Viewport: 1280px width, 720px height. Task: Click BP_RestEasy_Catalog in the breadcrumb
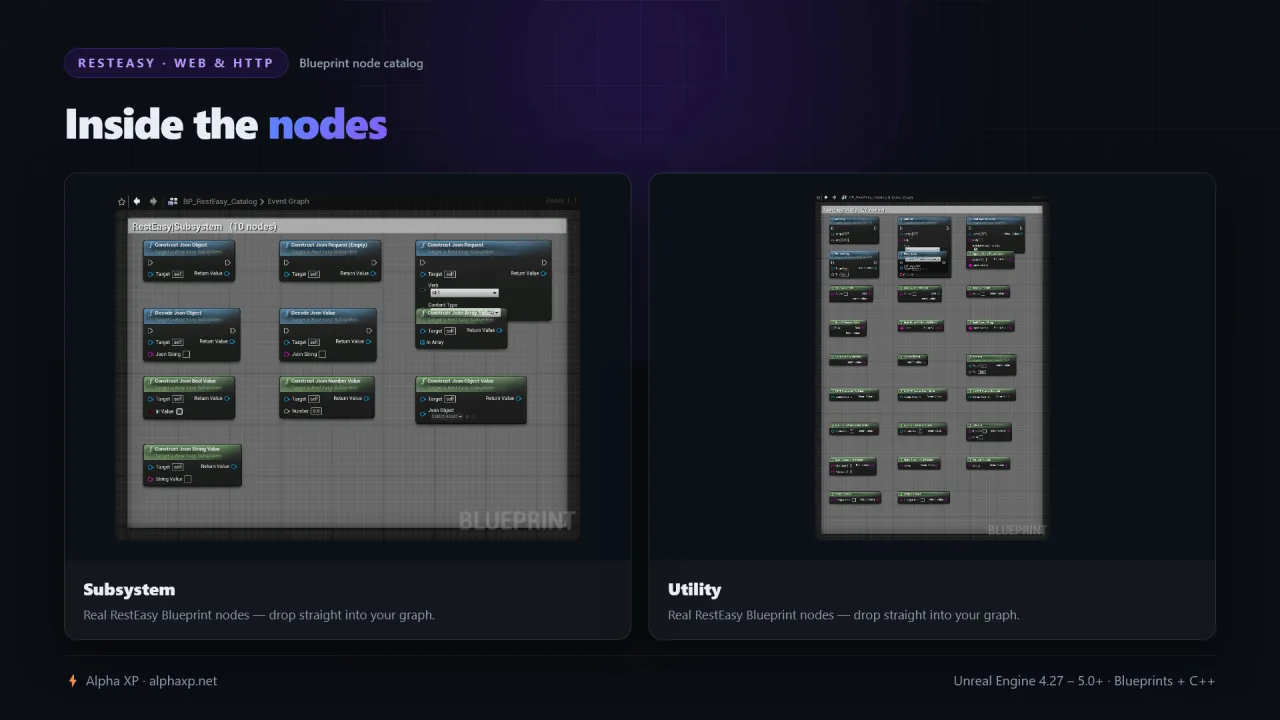click(220, 201)
